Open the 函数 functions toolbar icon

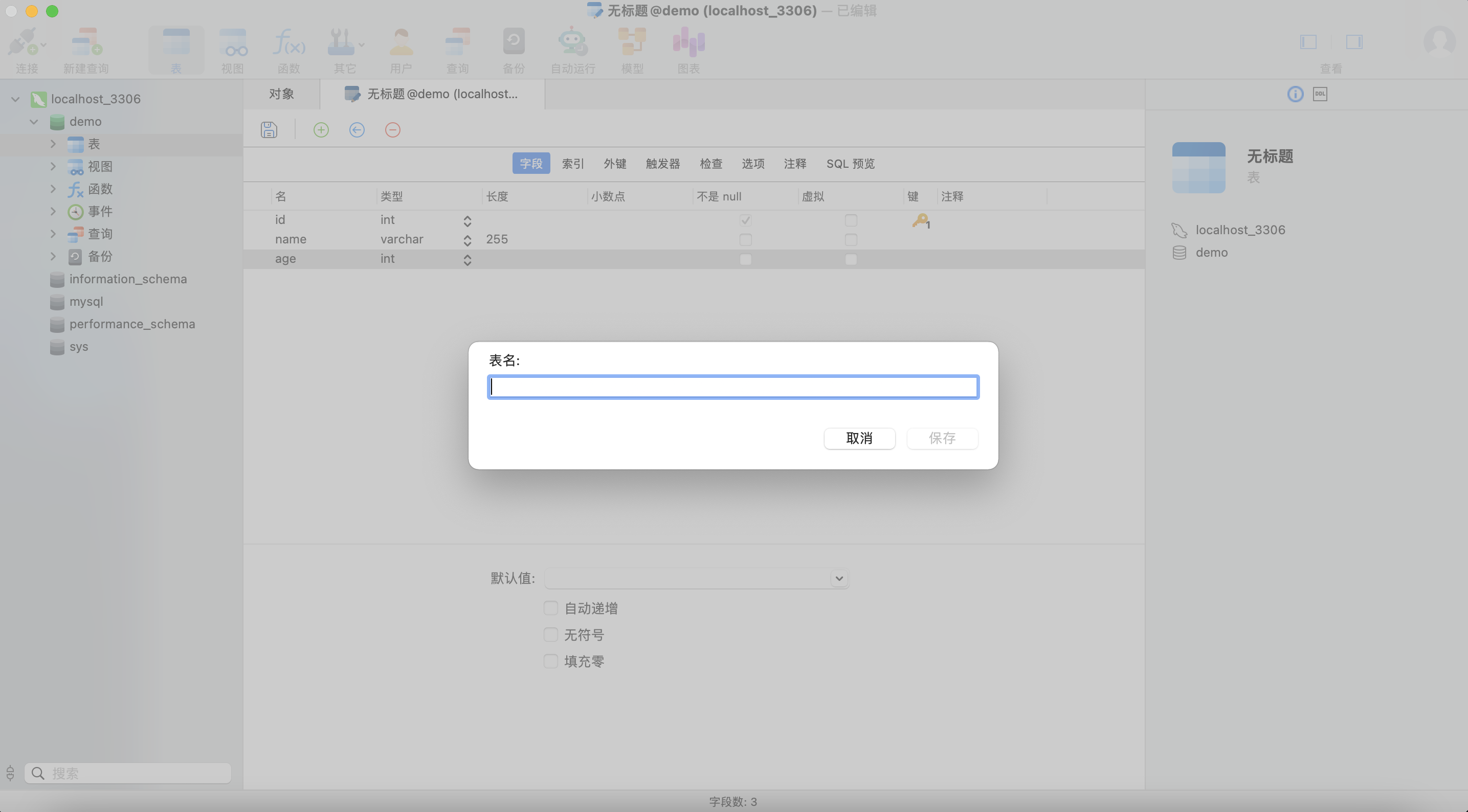click(289, 50)
